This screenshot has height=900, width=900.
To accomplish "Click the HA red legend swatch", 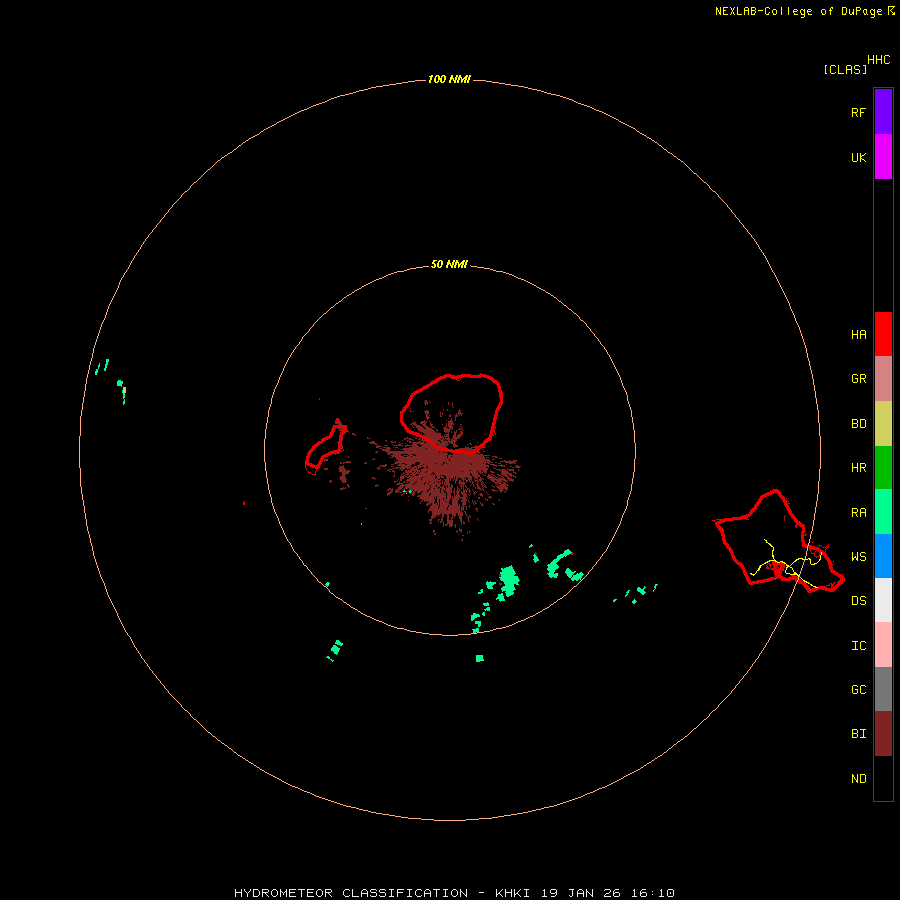I will (x=883, y=334).
